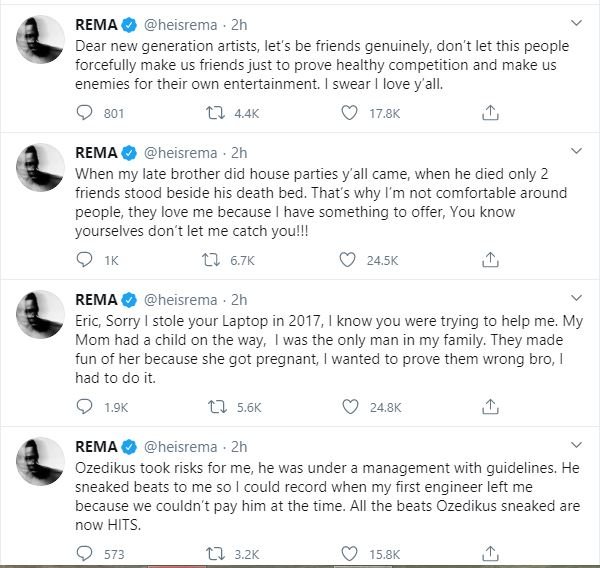The width and height of the screenshot is (600, 568).
Task: Open @heisrema handle on first tweet
Action: (x=181, y=25)
